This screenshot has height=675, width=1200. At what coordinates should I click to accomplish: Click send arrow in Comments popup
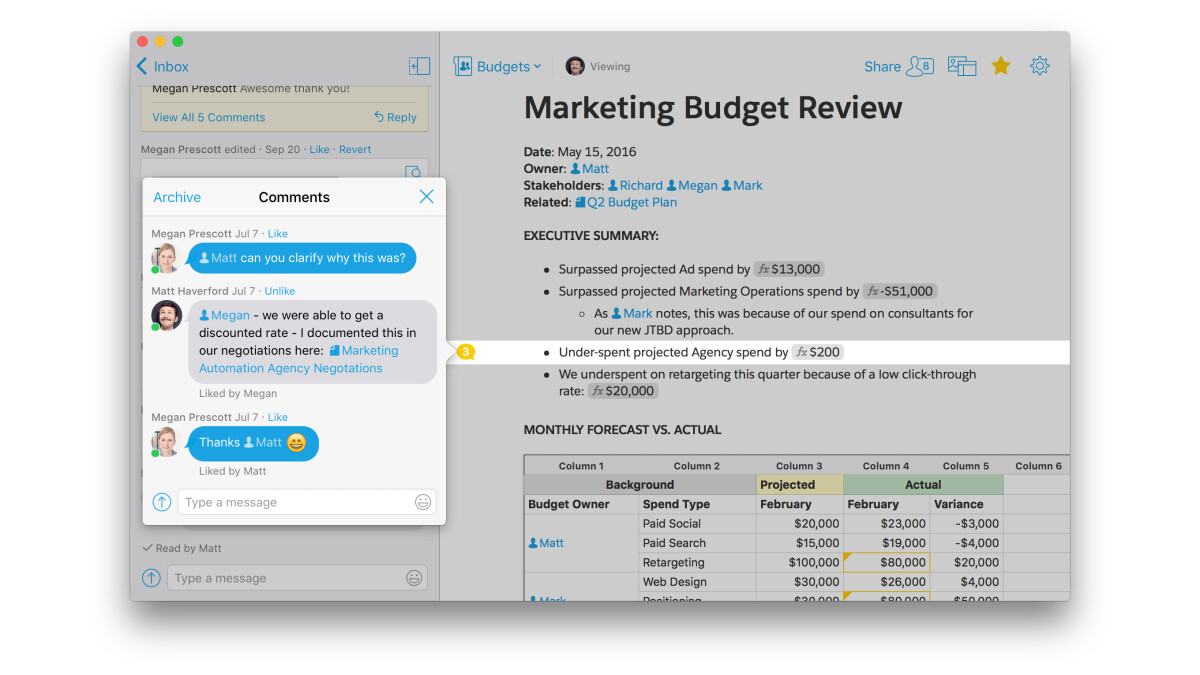click(162, 502)
